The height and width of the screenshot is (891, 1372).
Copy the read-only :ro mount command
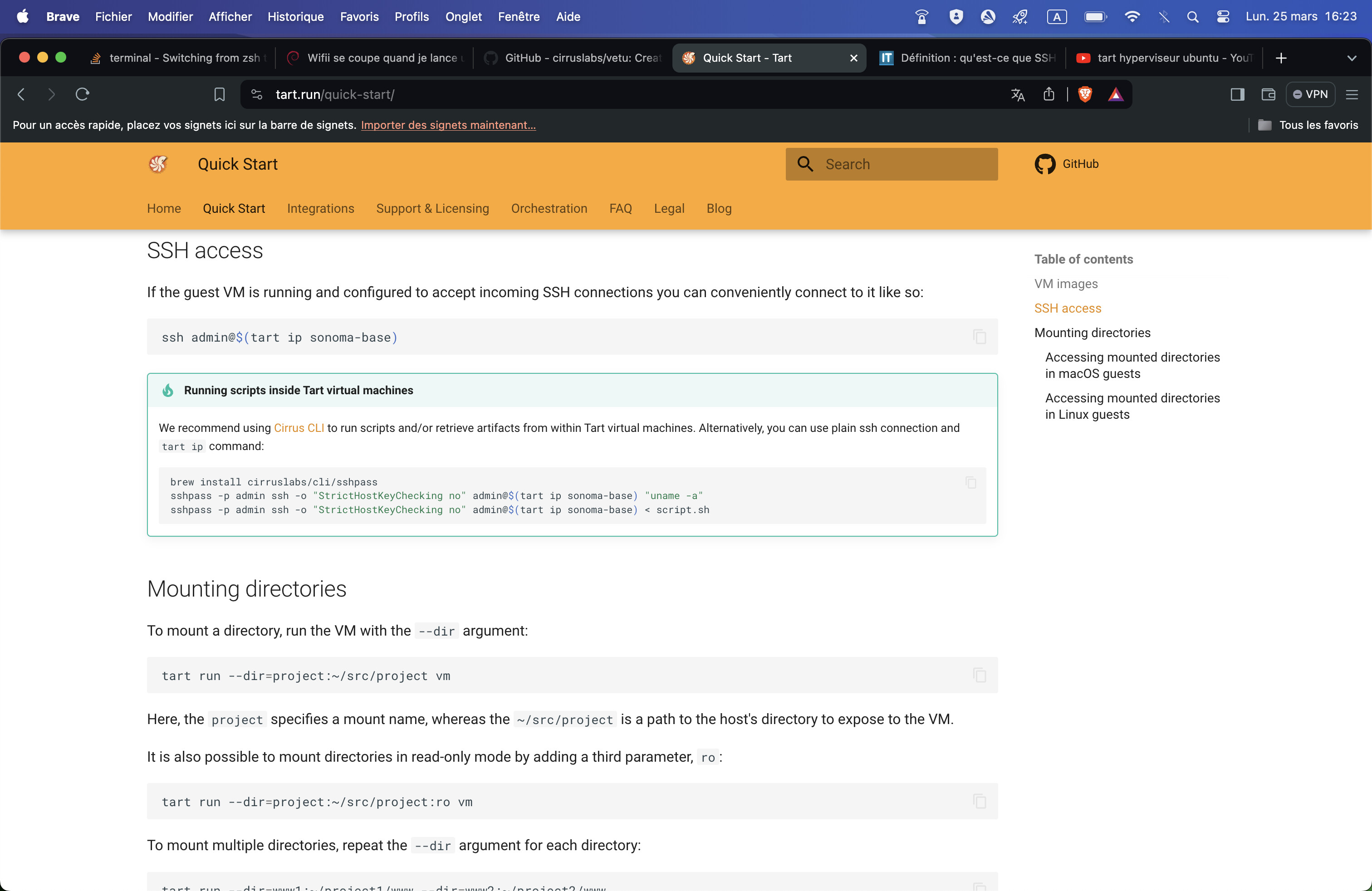pyautogui.click(x=980, y=801)
